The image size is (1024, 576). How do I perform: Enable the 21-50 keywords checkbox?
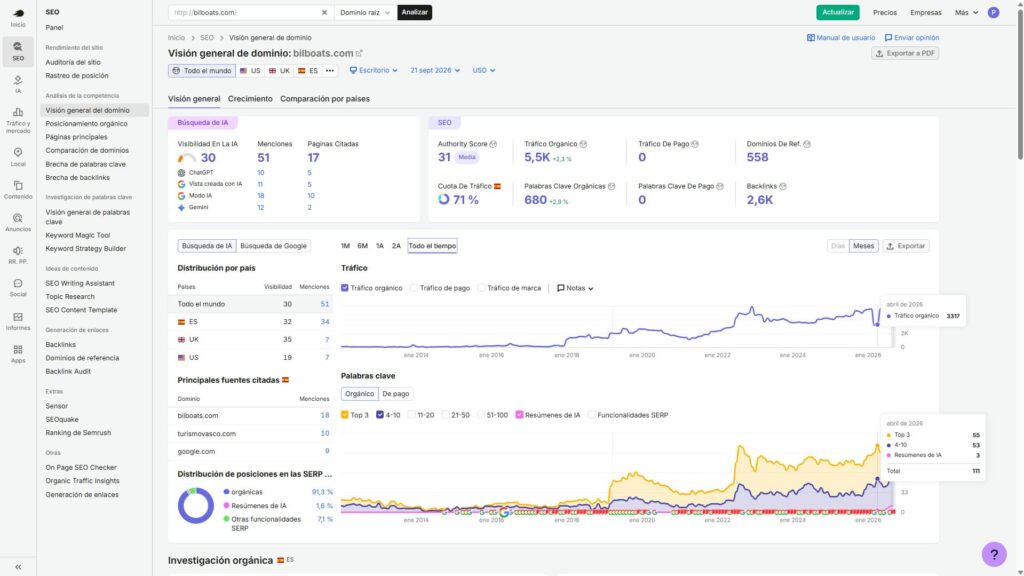(445, 415)
